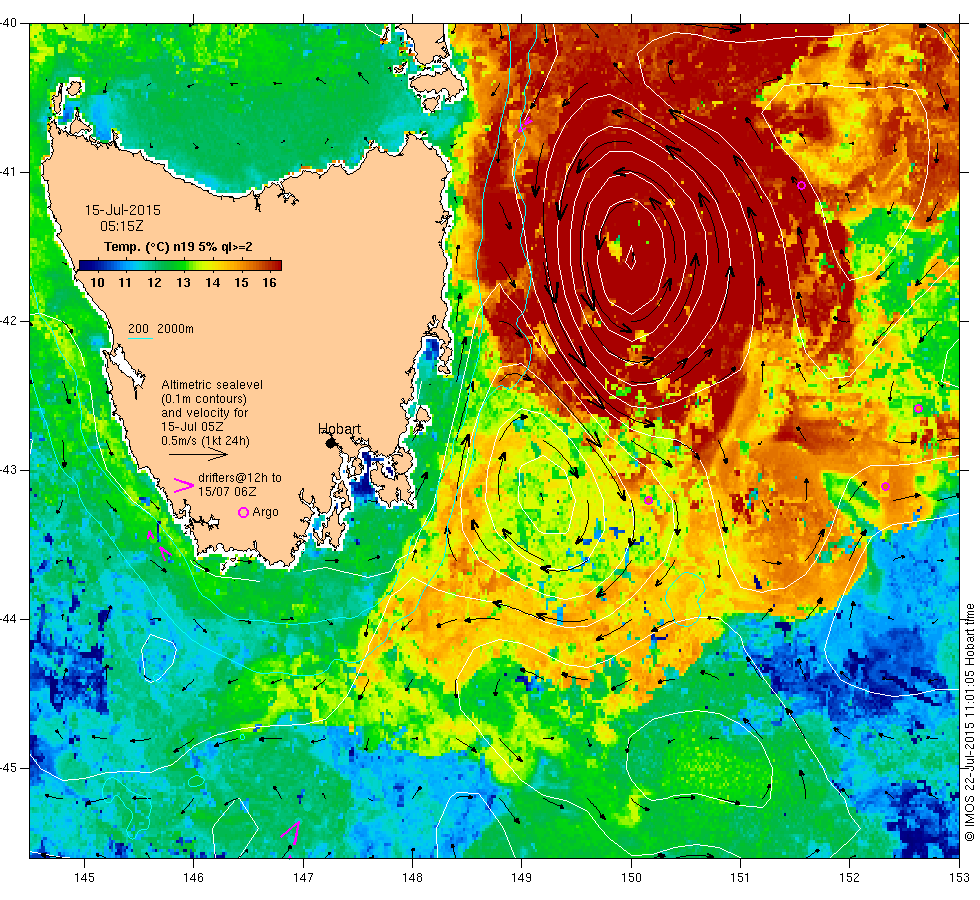Viewport: 980px width, 900px height.
Task: Click the '0.5m/s (1kt 24h)' legend text
Action: coord(206,441)
